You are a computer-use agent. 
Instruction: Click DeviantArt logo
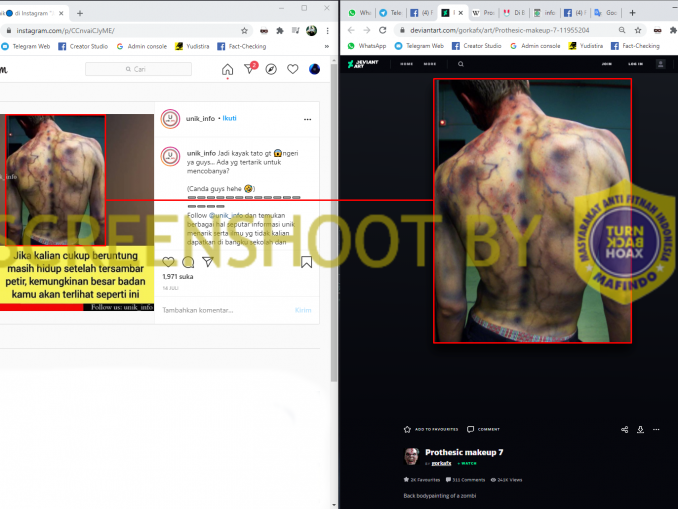tap(363, 64)
